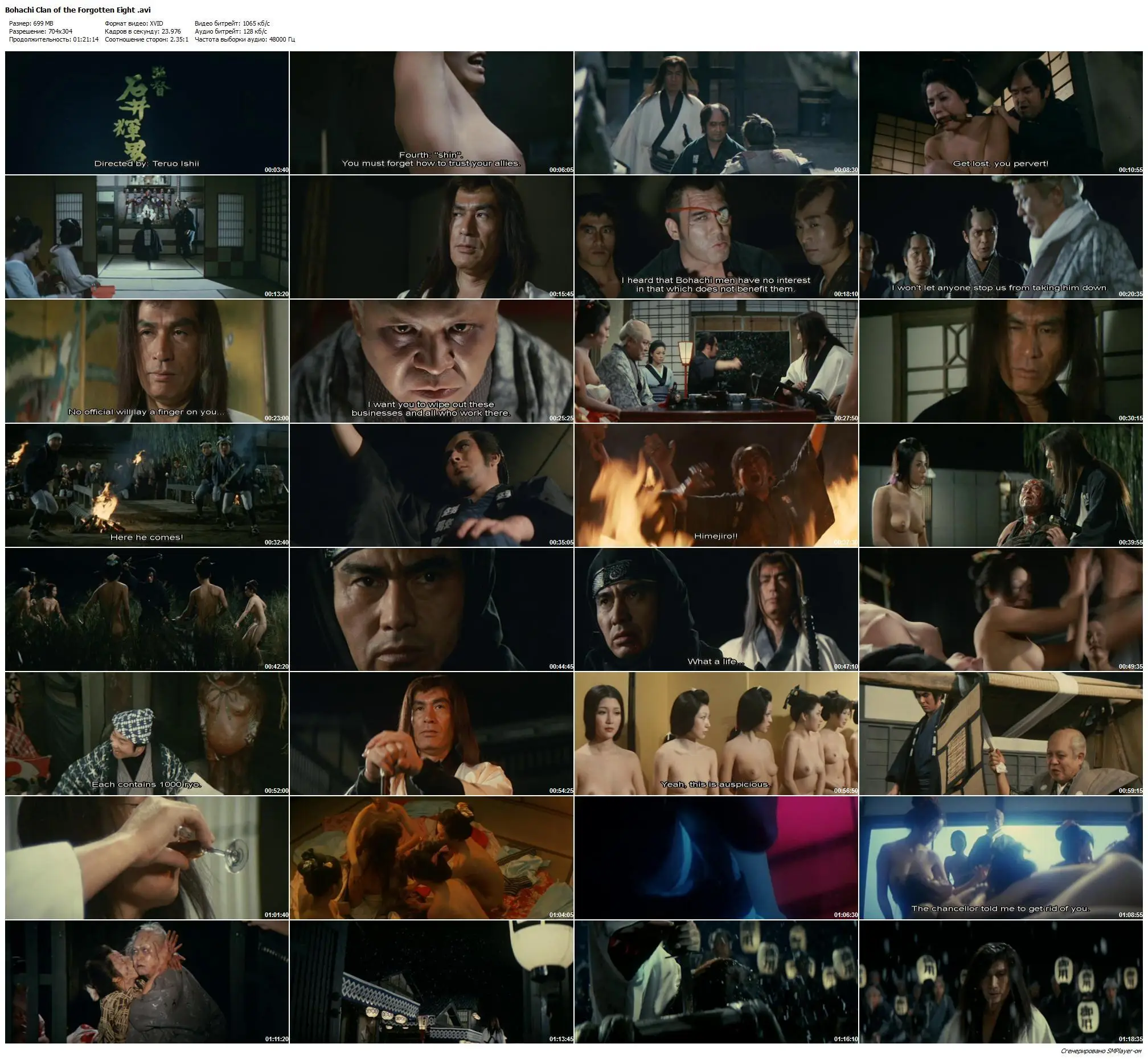Click the thumbnail at 00:39:55

tap(1001, 485)
